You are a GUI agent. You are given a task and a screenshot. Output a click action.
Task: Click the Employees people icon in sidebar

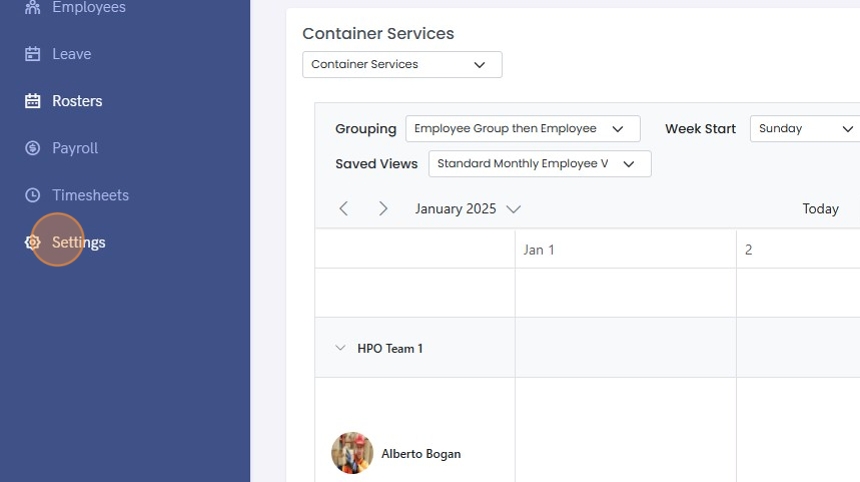33,7
